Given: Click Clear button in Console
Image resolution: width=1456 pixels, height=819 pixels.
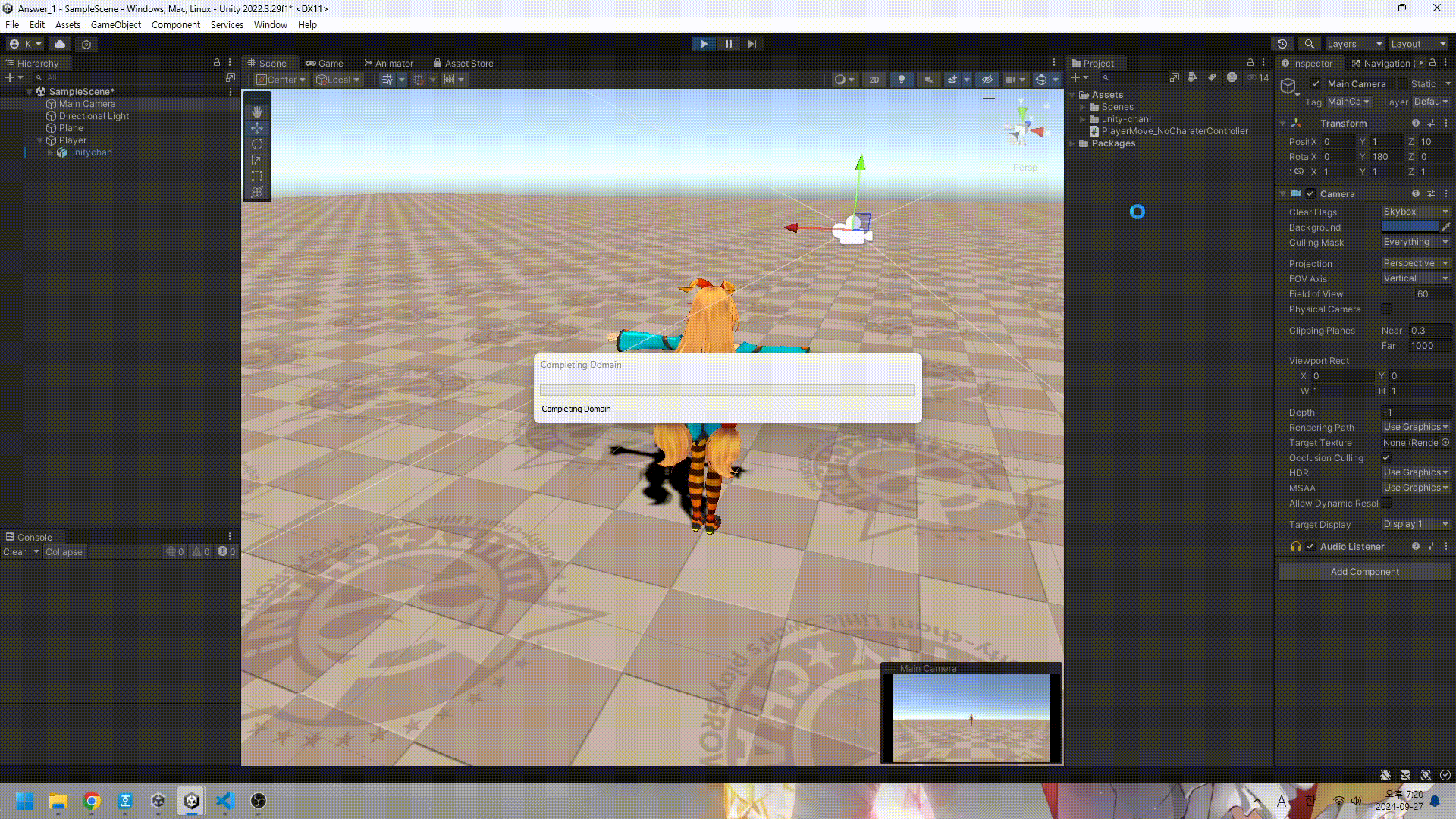Looking at the screenshot, I should pyautogui.click(x=14, y=552).
